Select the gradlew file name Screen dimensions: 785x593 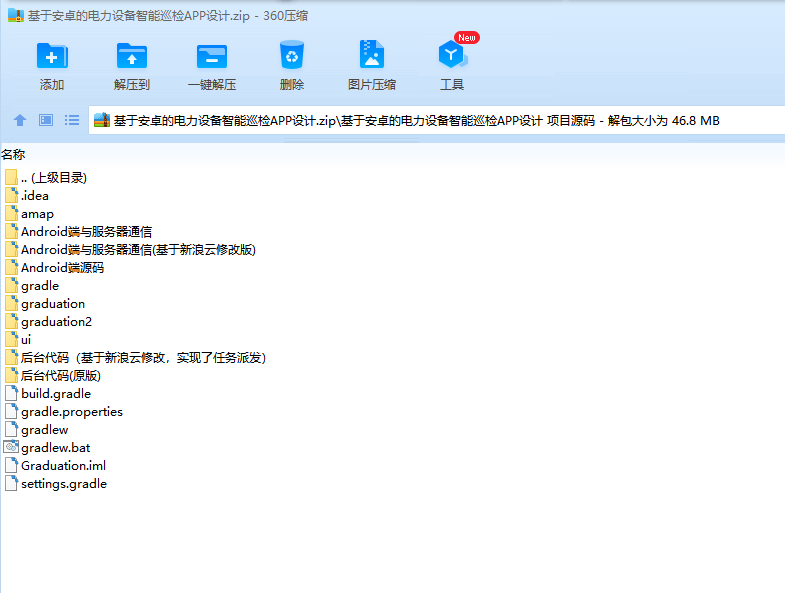pos(45,430)
